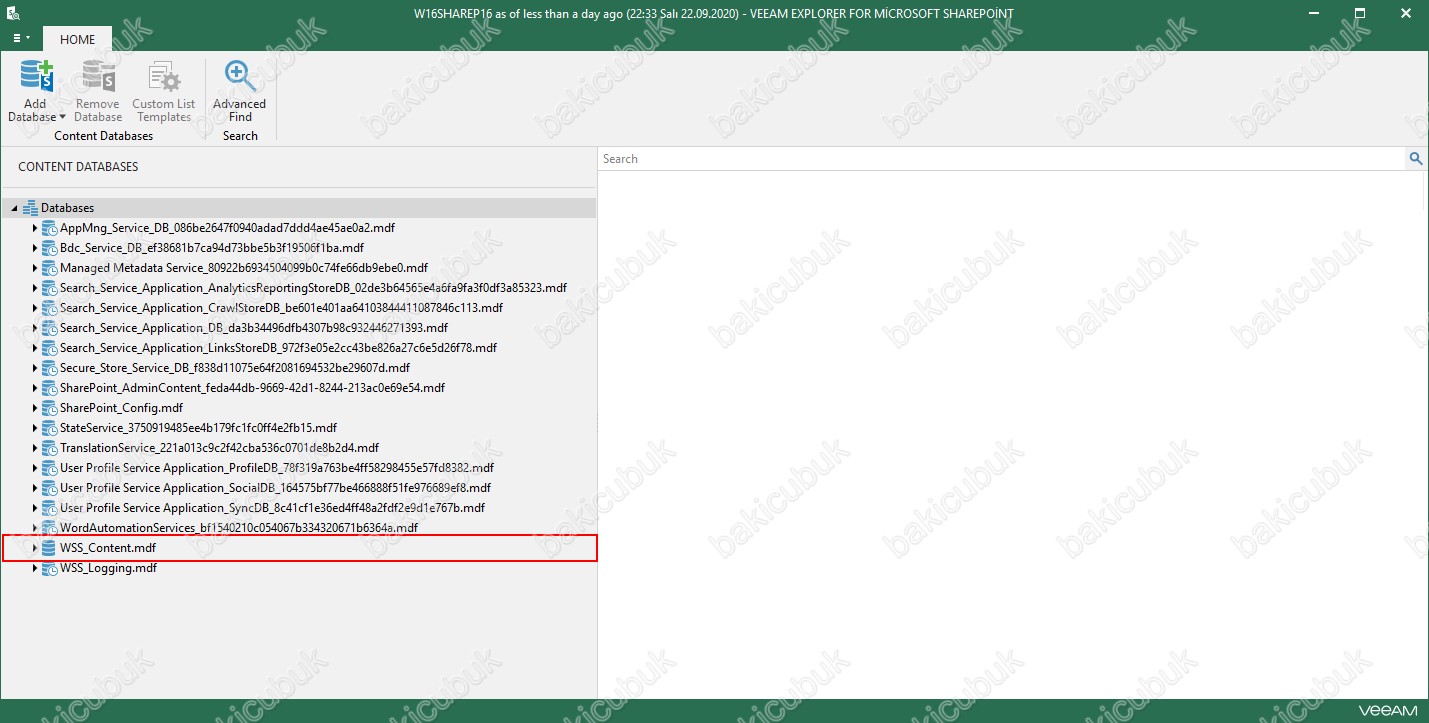Viewport: 1429px width, 723px height.
Task: Expand SharePoint_Config.mdf node
Action: (35, 408)
